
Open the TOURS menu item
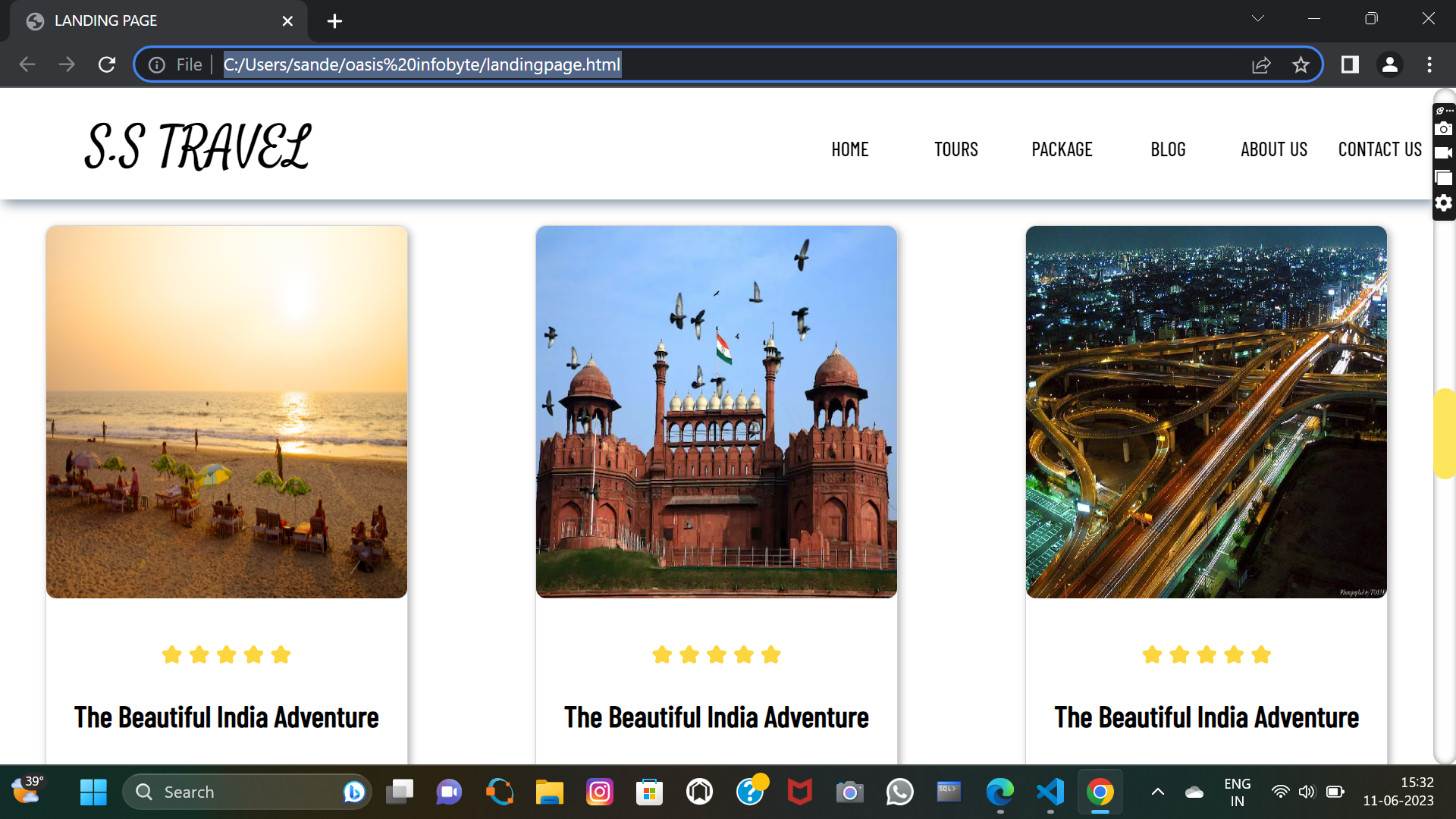955,149
